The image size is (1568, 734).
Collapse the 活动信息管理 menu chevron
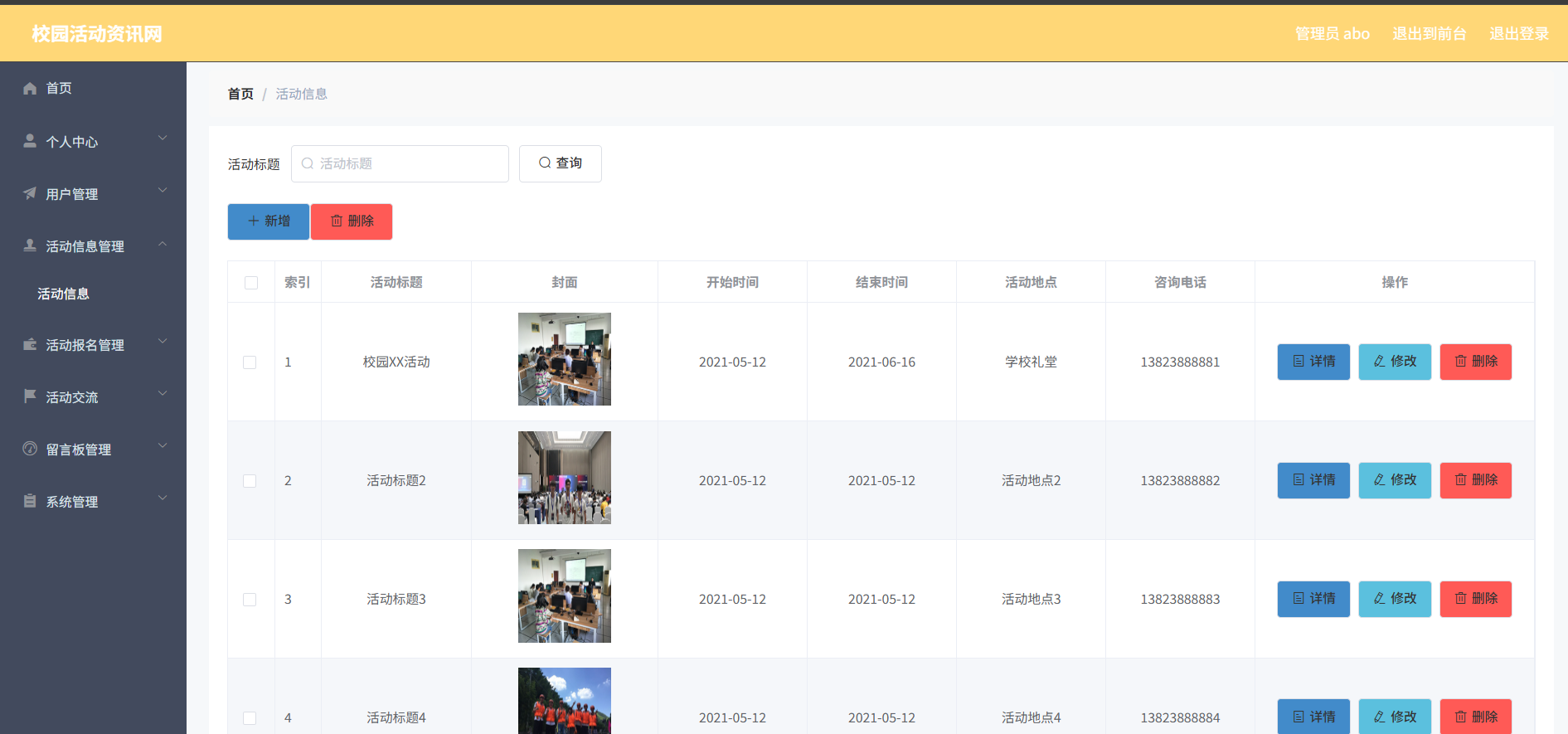click(x=163, y=243)
